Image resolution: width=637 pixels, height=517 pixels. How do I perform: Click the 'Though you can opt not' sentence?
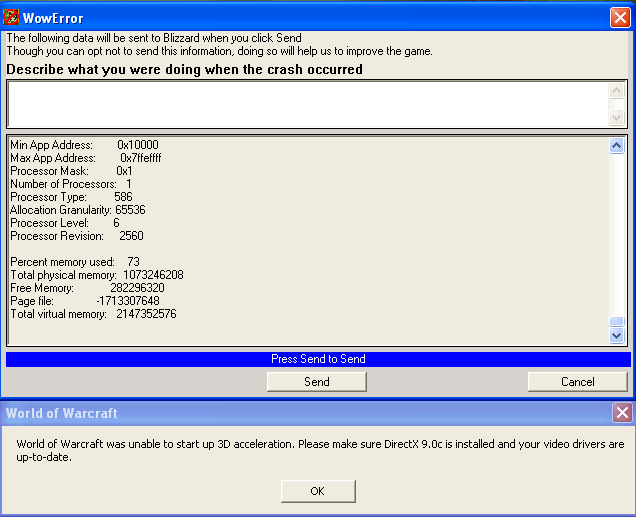pos(219,51)
